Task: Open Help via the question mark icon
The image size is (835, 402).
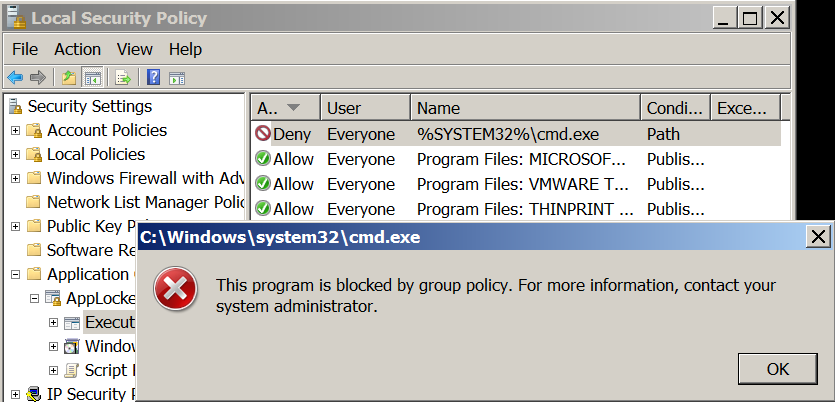Action: pyautogui.click(x=153, y=78)
